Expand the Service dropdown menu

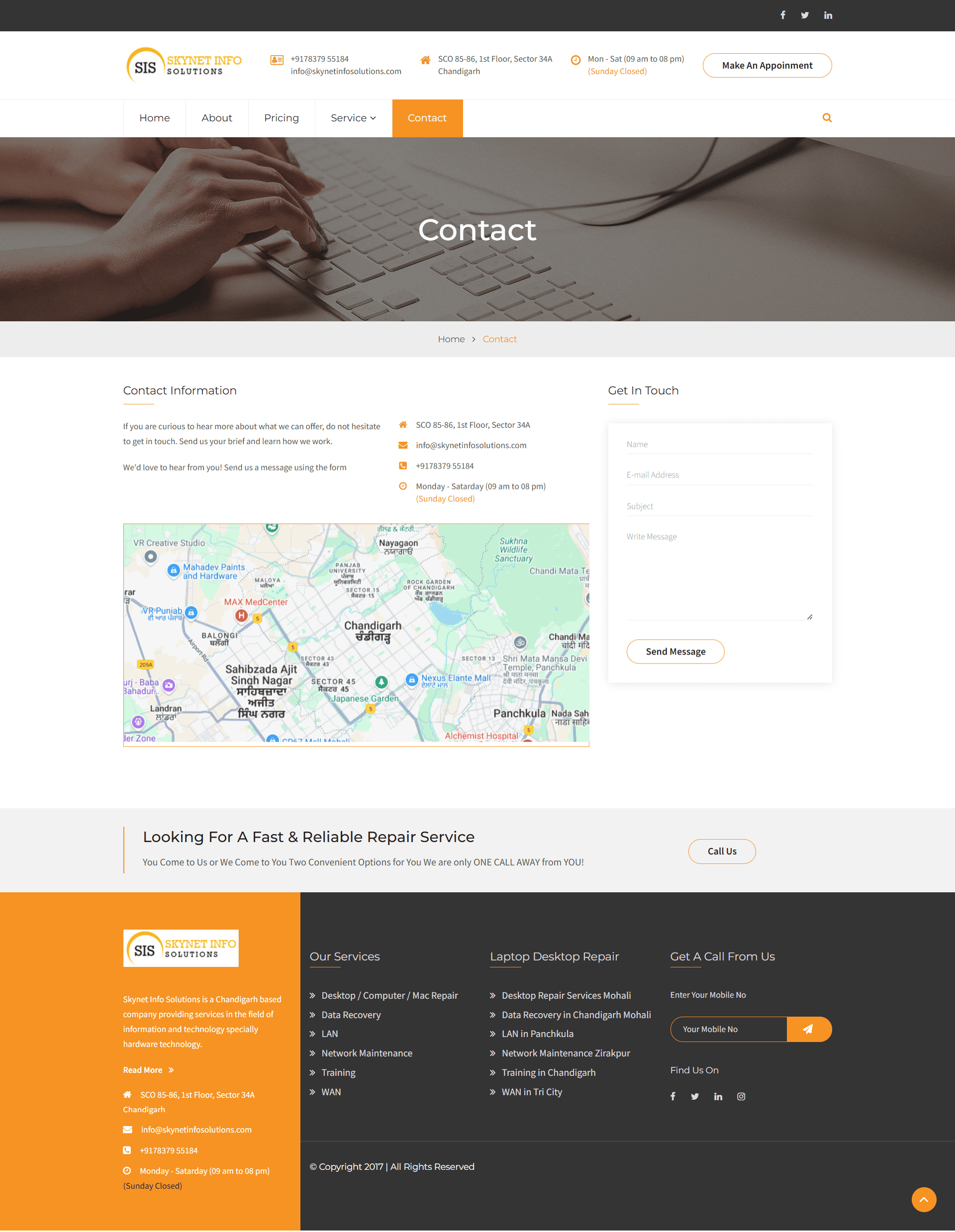(x=353, y=118)
